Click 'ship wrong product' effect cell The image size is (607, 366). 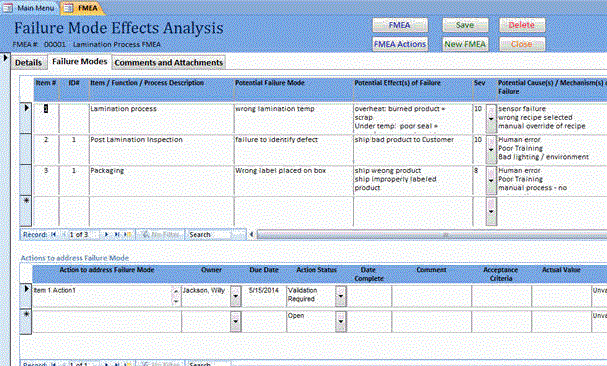pyautogui.click(x=413, y=180)
